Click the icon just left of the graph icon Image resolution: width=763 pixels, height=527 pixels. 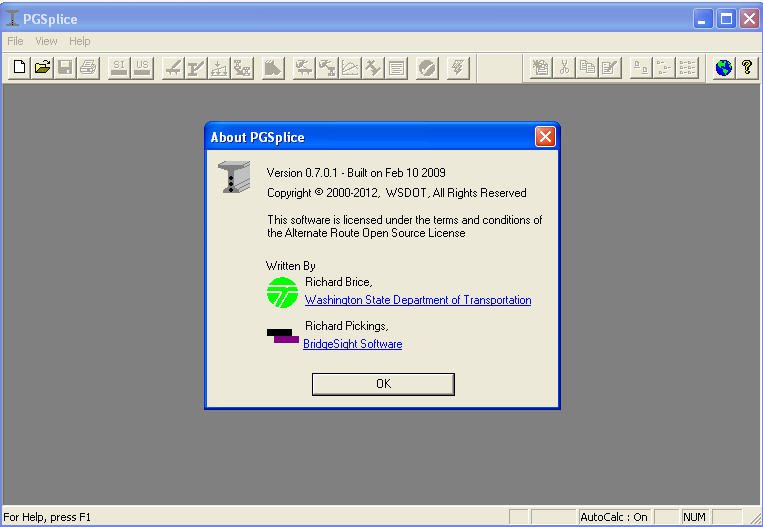pyautogui.click(x=327, y=67)
